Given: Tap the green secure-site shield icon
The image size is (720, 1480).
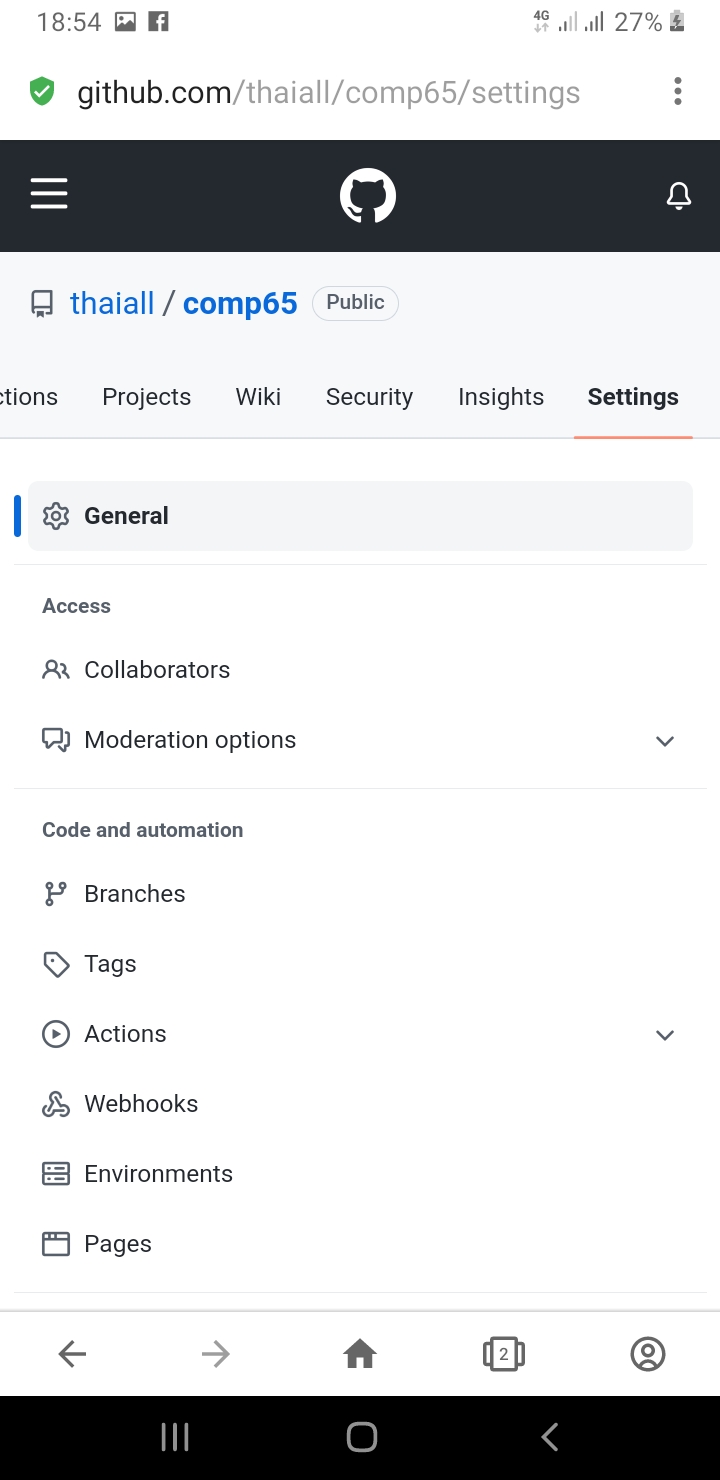Looking at the screenshot, I should point(41,92).
